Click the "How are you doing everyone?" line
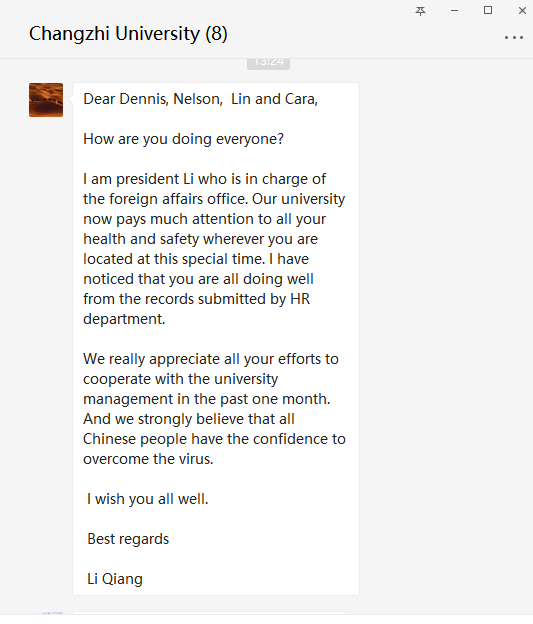 pyautogui.click(x=184, y=139)
